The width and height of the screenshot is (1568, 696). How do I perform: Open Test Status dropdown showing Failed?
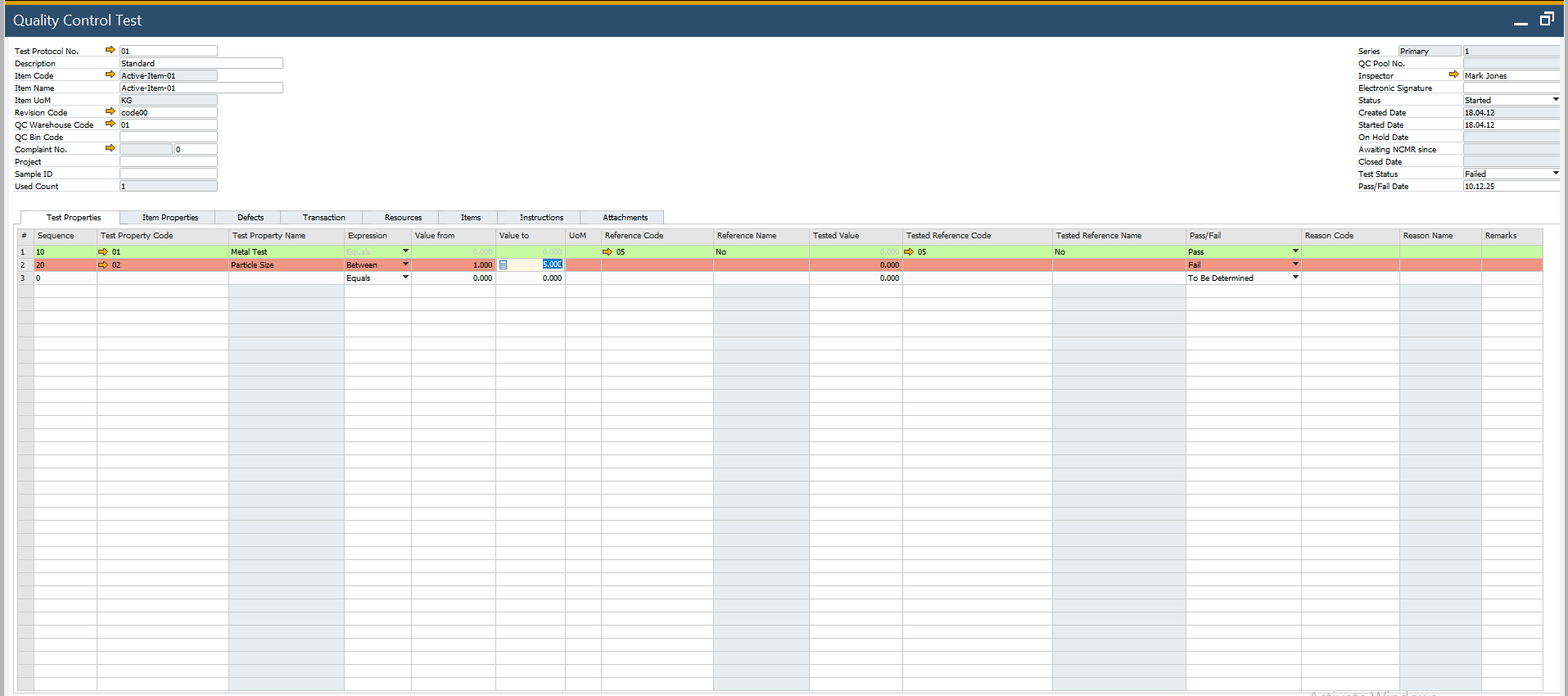coord(1556,173)
